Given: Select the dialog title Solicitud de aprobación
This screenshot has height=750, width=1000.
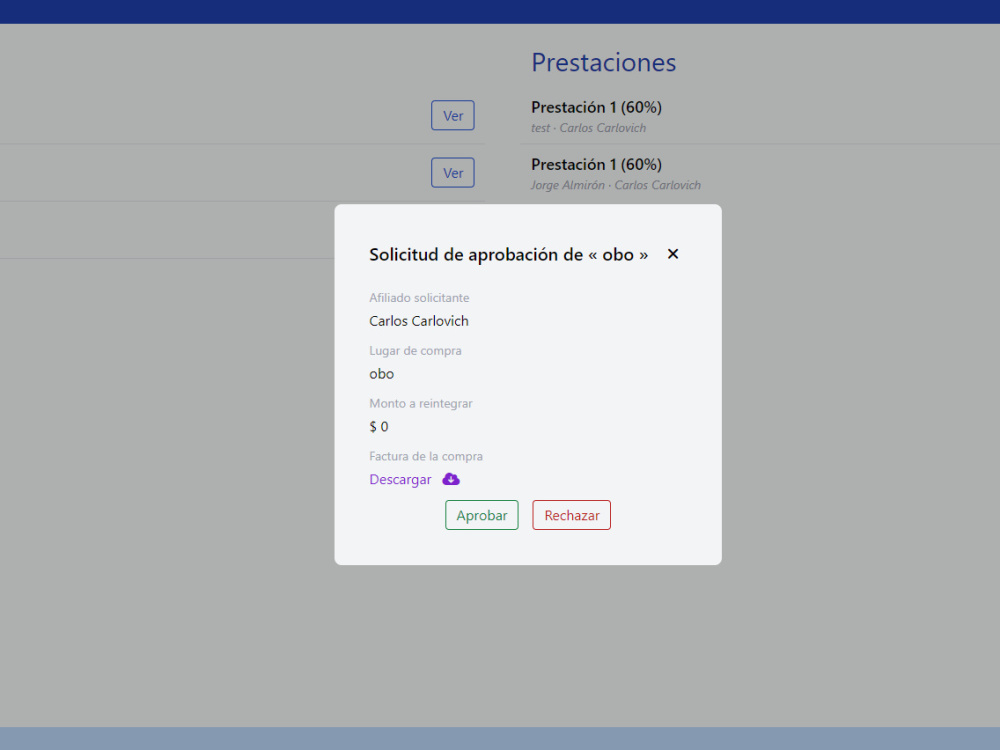Looking at the screenshot, I should (508, 254).
